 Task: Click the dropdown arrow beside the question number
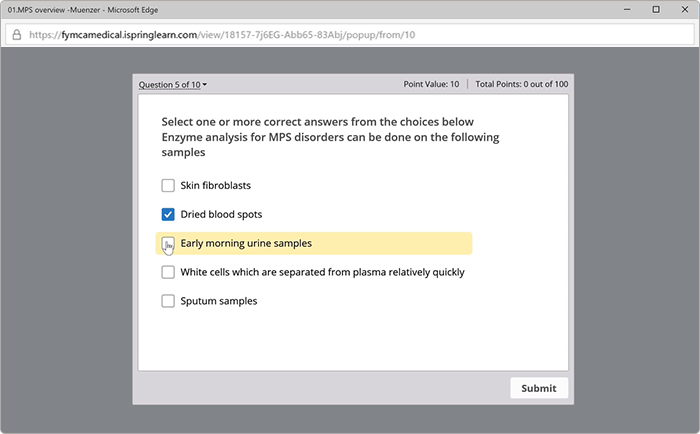coord(204,84)
